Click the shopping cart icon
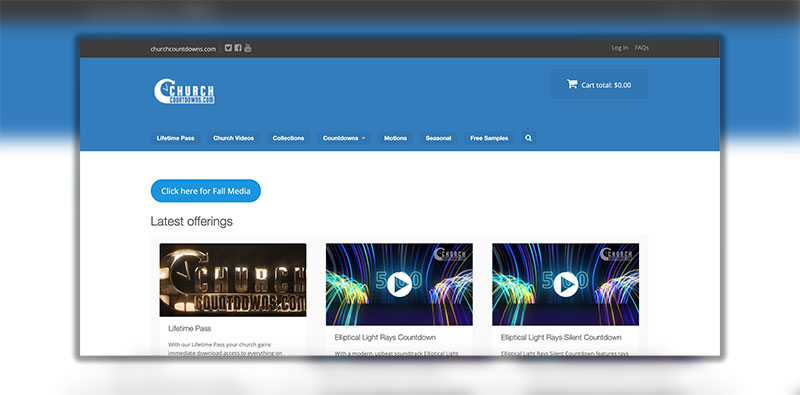The image size is (800, 395). (571, 84)
